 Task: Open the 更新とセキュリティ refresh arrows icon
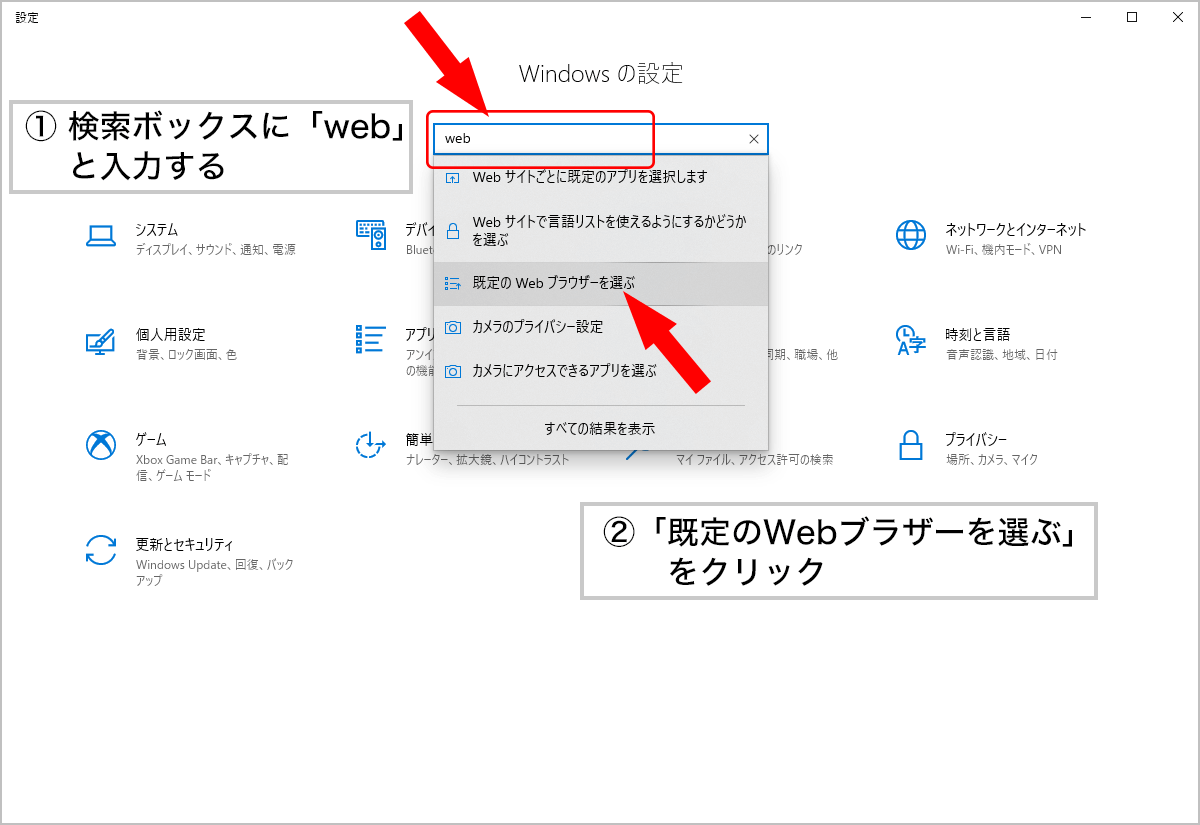tap(101, 550)
